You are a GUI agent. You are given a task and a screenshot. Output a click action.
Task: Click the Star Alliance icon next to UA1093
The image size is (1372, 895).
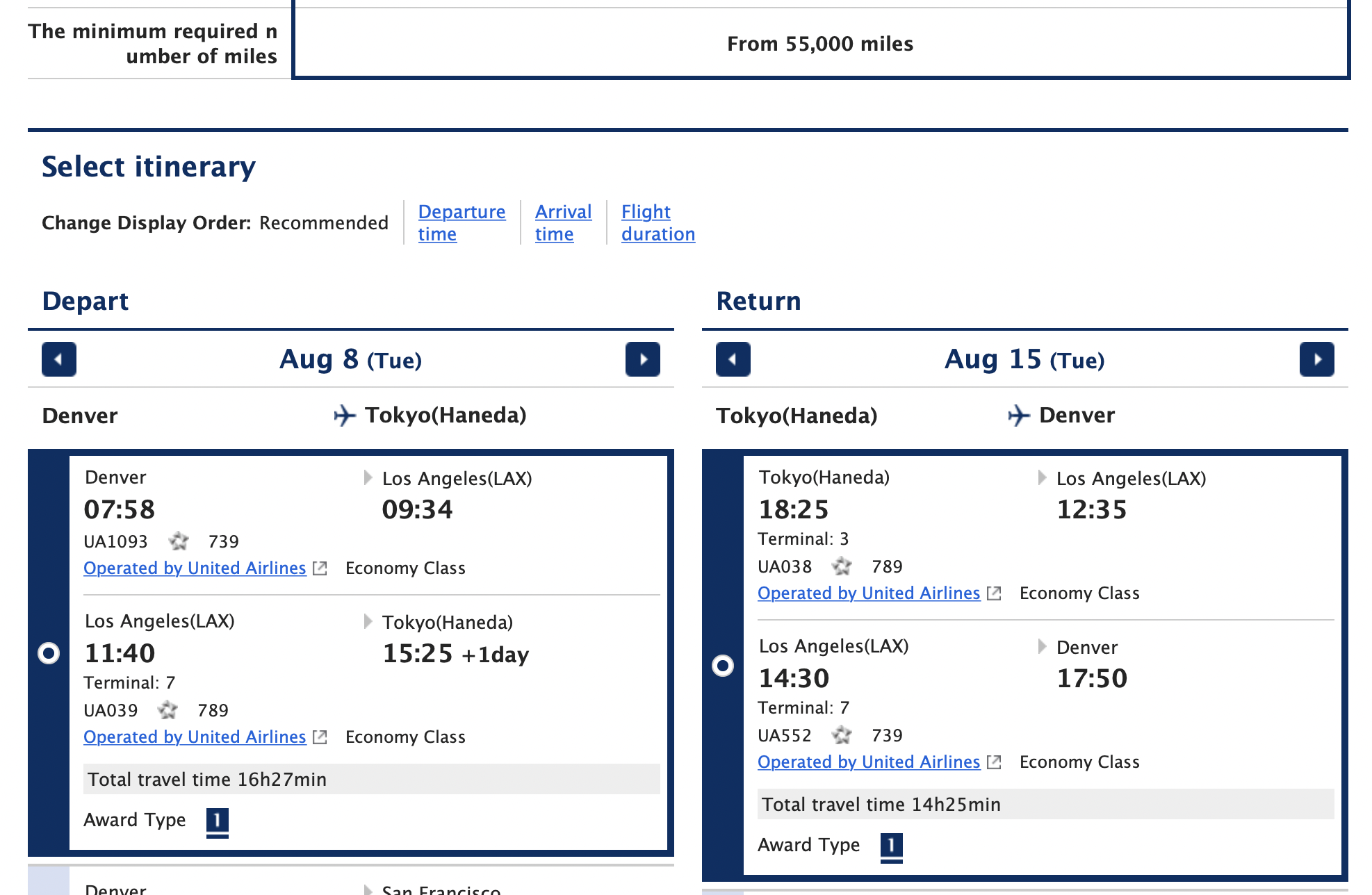[x=180, y=541]
